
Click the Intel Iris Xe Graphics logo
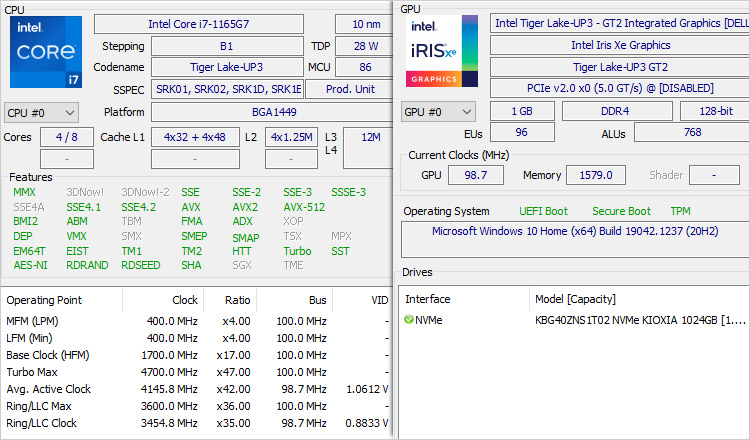(441, 51)
